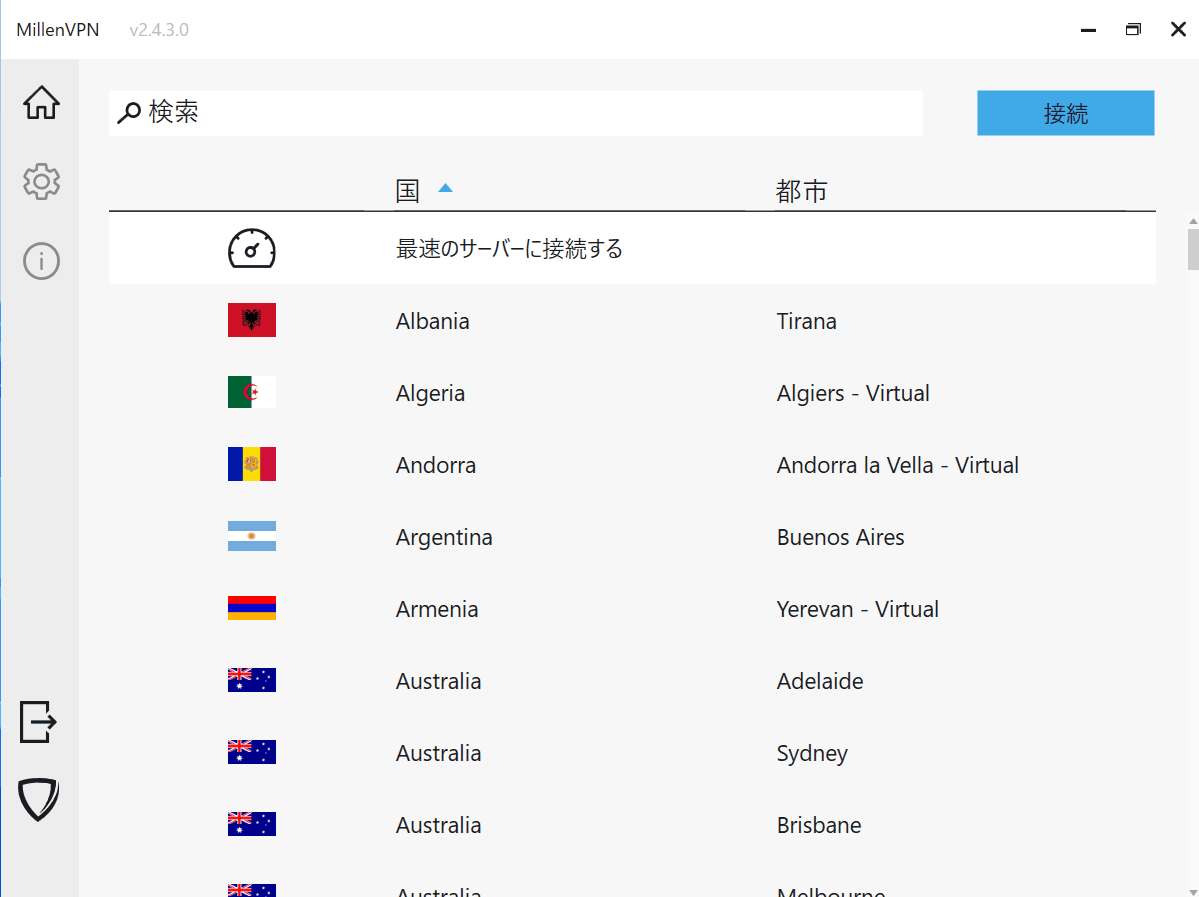Viewport: 1199px width, 897px height.
Task: Toggle sort arrow next to 国 column
Action: (x=445, y=188)
